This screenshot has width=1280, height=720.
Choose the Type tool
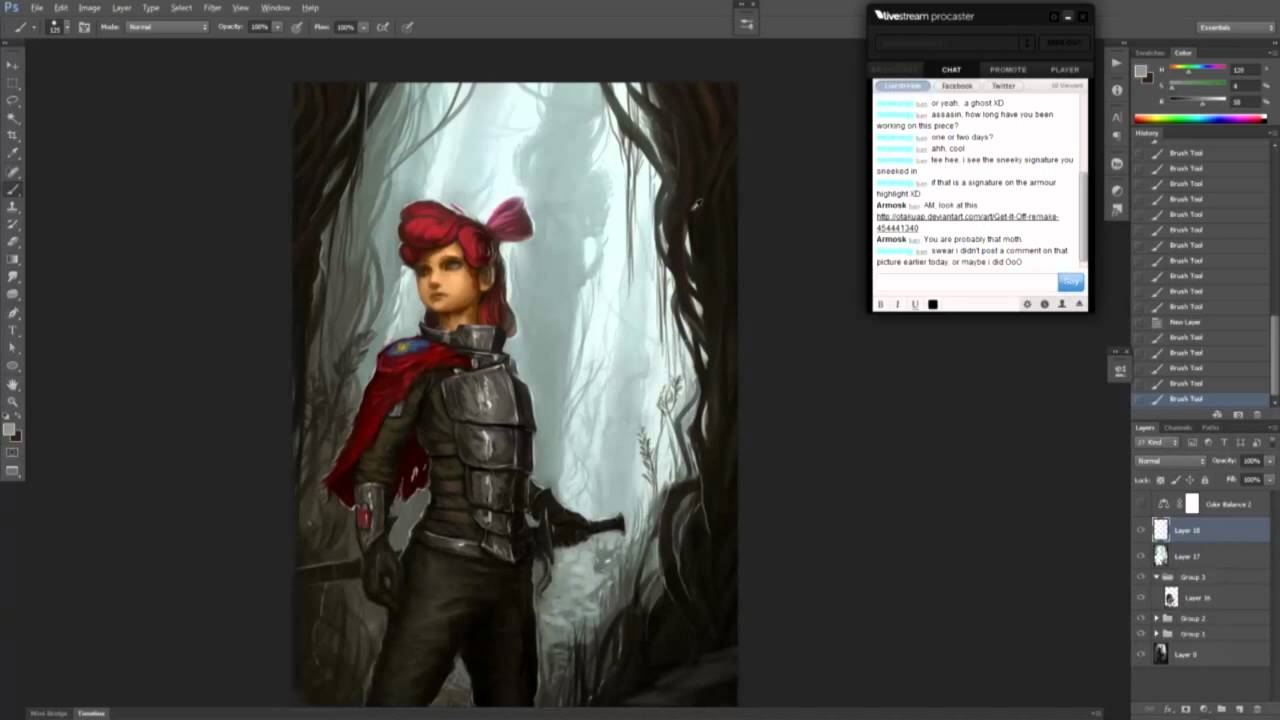(x=13, y=330)
